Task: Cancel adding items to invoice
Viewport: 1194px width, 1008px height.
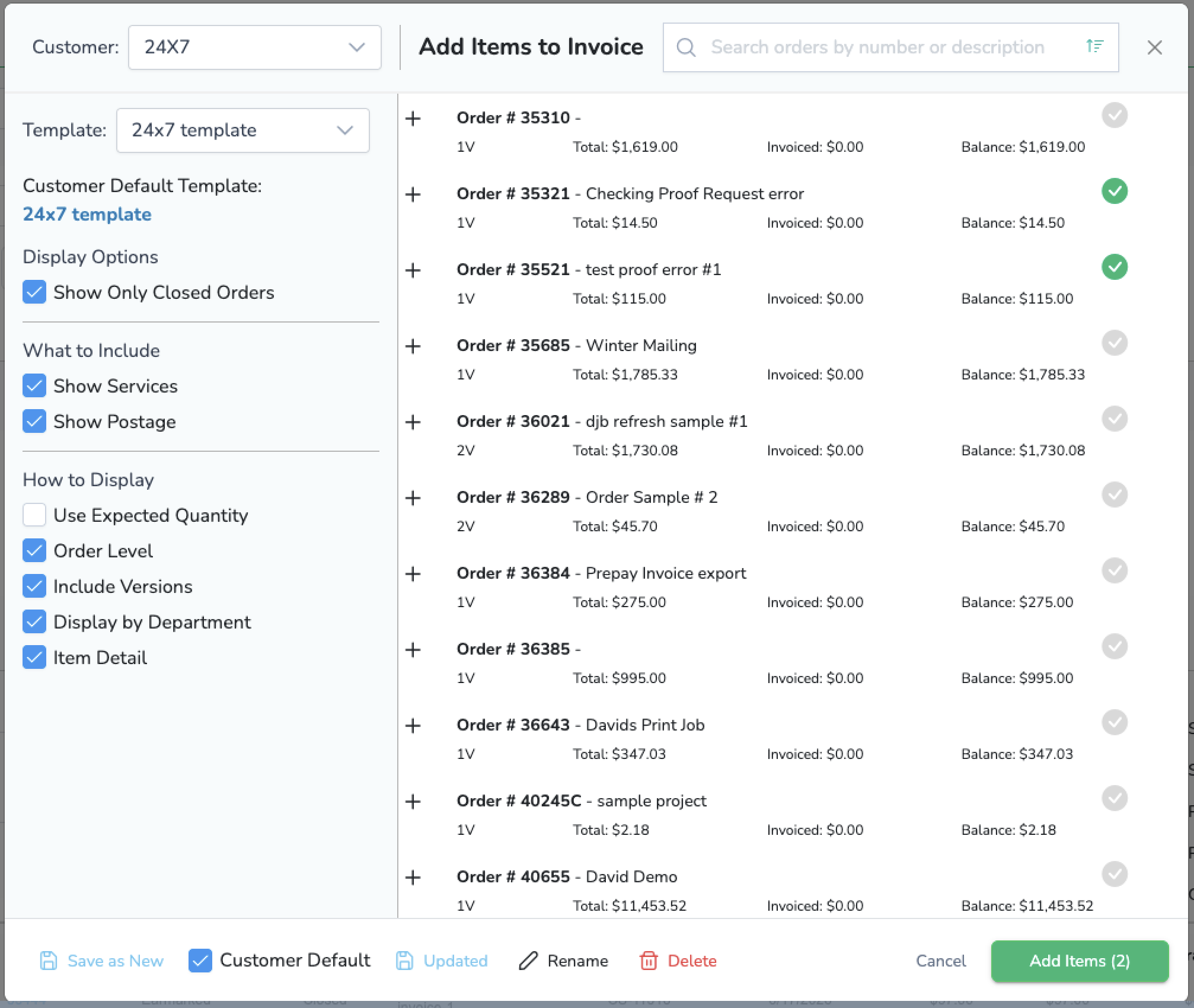Action: point(941,961)
